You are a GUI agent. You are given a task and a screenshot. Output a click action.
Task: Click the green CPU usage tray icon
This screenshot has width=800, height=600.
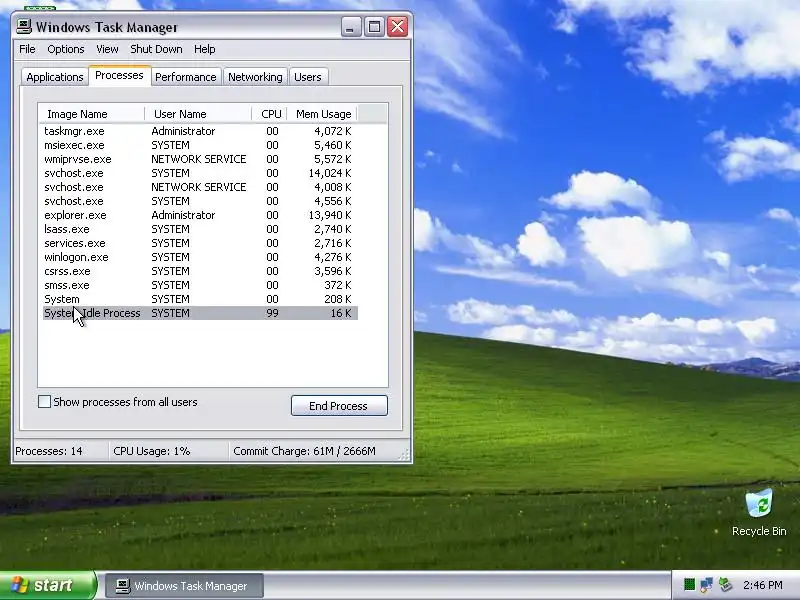(689, 585)
